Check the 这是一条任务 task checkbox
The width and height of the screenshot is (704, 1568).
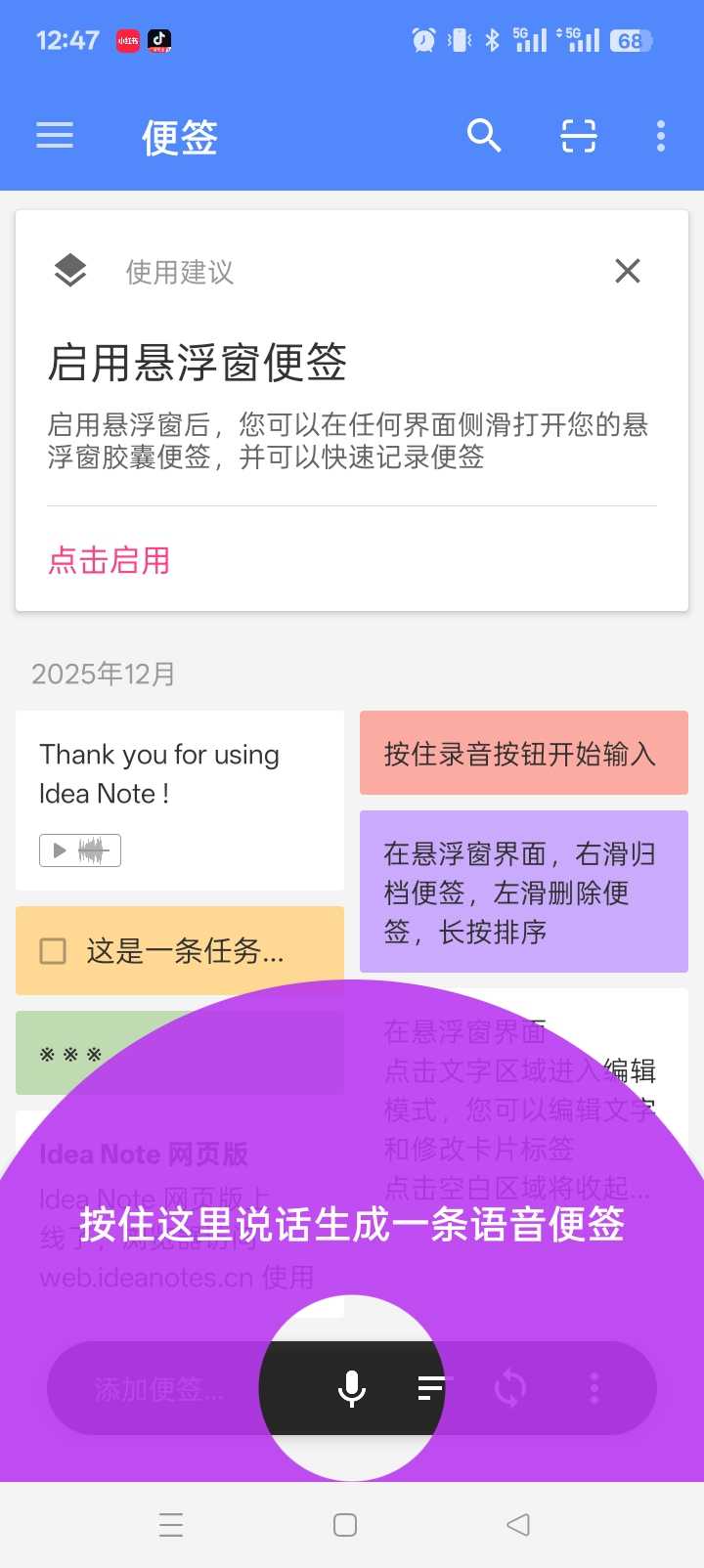pyautogui.click(x=53, y=951)
